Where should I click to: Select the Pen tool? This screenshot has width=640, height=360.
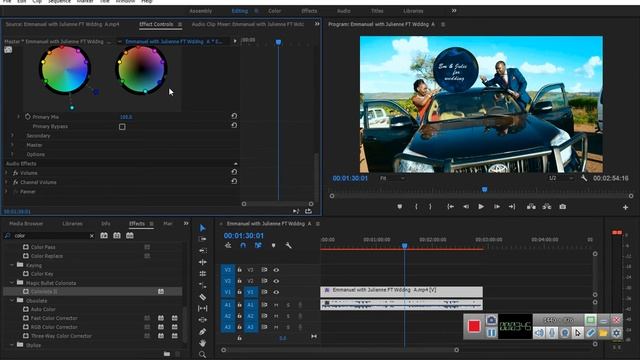[202, 332]
